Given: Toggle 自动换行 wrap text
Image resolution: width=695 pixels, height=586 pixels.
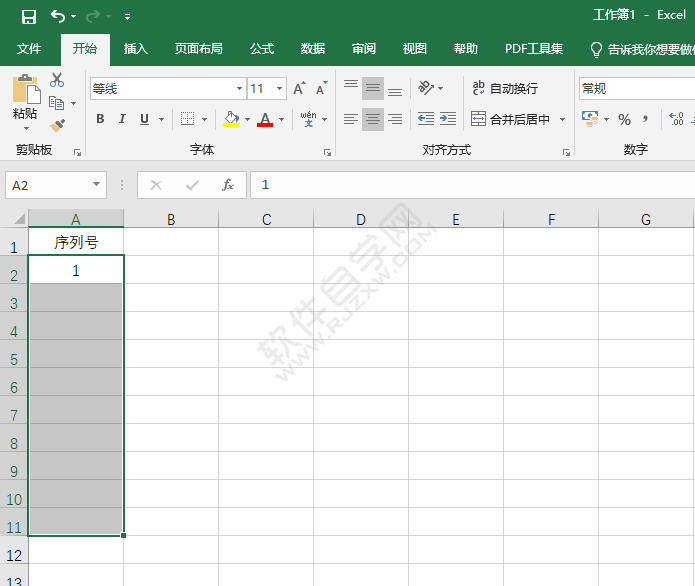Looking at the screenshot, I should [x=505, y=89].
